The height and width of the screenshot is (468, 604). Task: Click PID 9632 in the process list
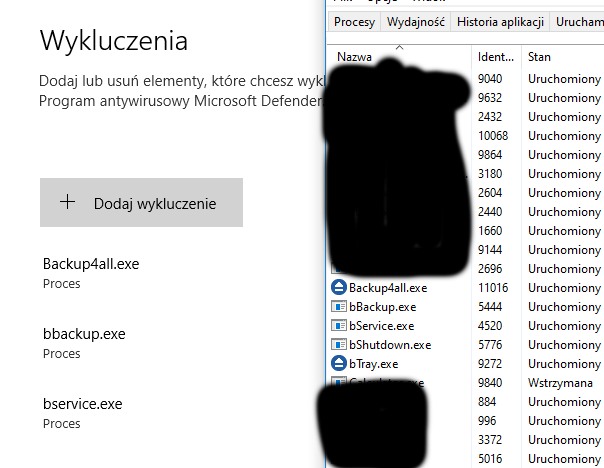coord(490,98)
